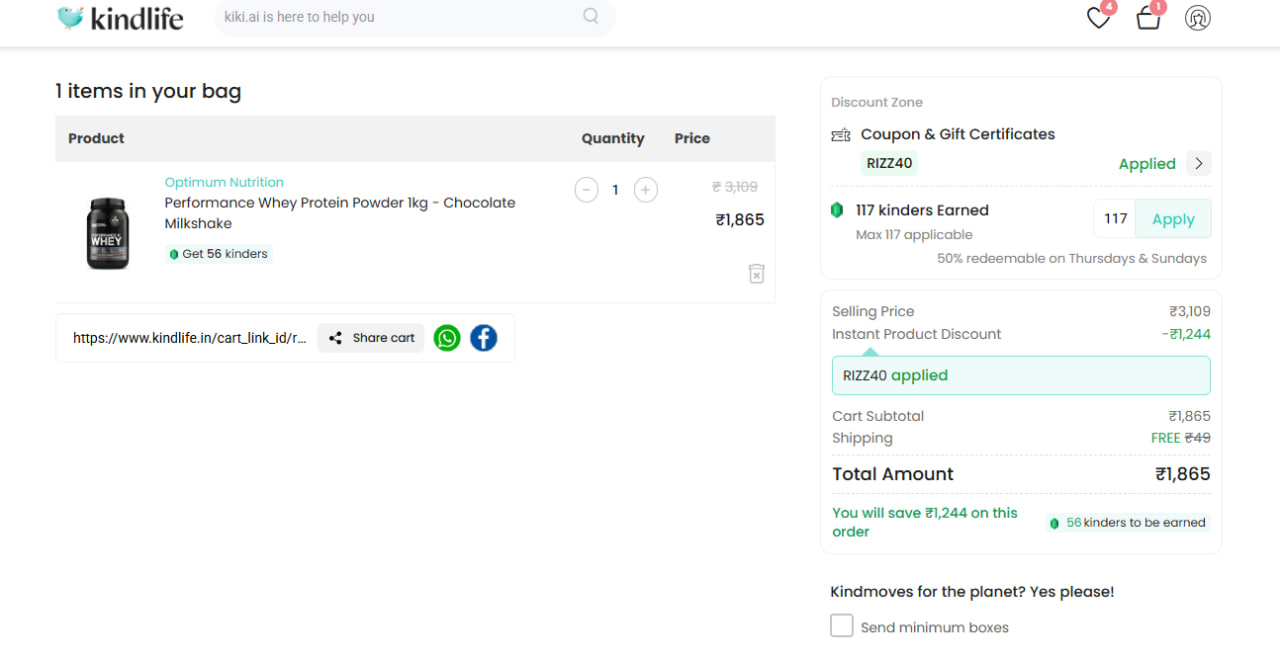Open the shopping bag icon
The image size is (1280, 661).
click(1148, 18)
